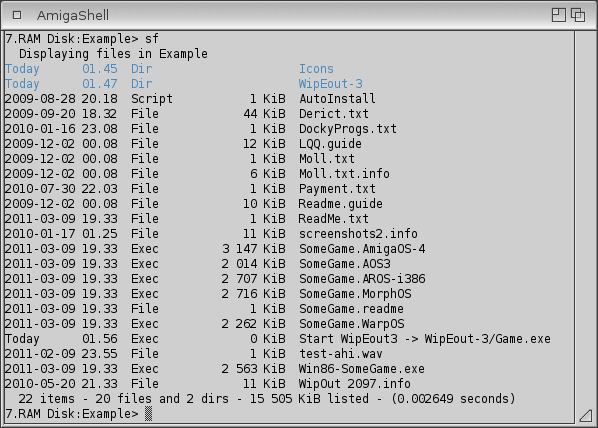The width and height of the screenshot is (598, 428).
Task: Click the Win86-SomeGame.exe filename
Action: coord(362,369)
